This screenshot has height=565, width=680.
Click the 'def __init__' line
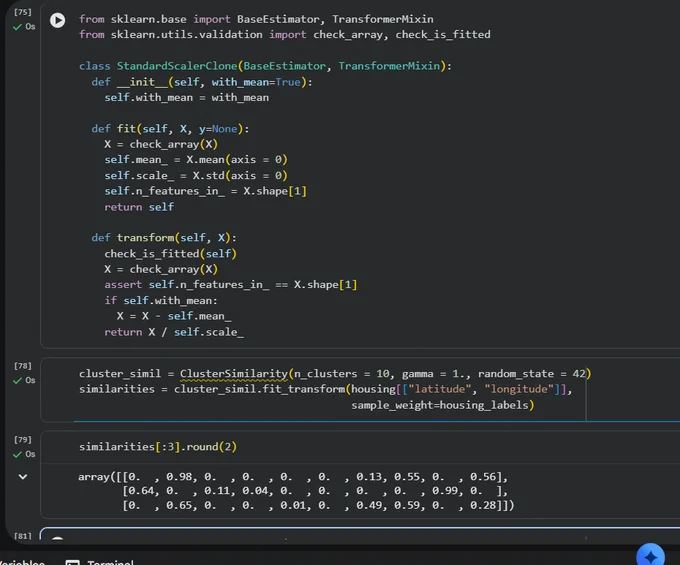[x=202, y=82]
